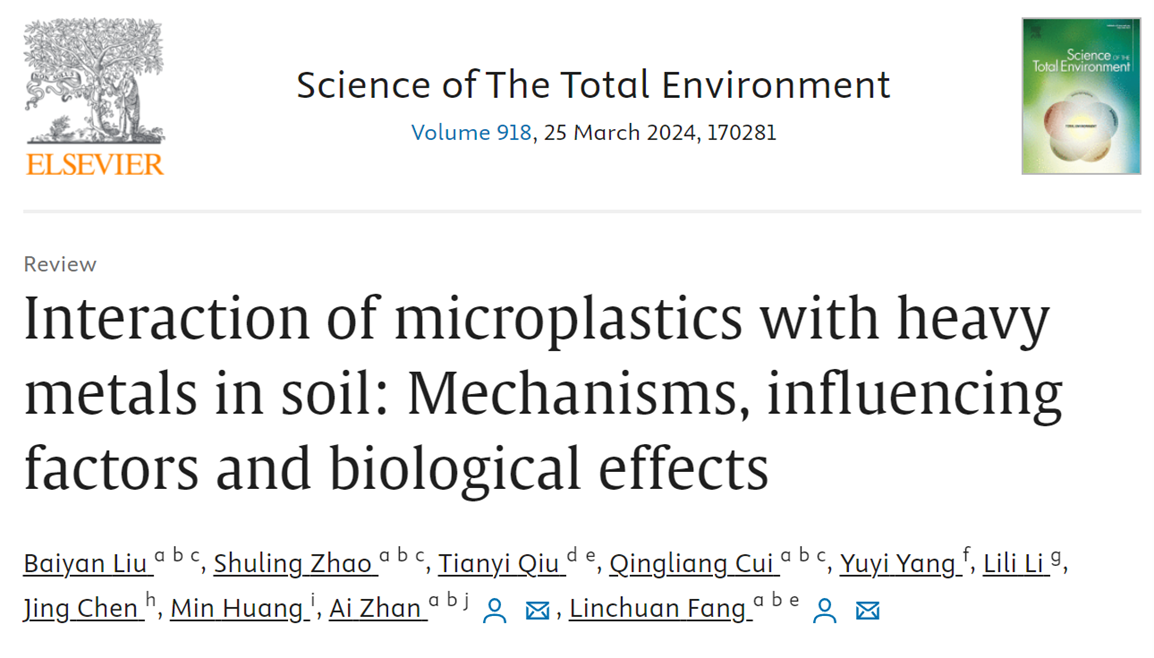Click the article title heading
Viewport: 1154px width, 658px height.
coord(543,393)
